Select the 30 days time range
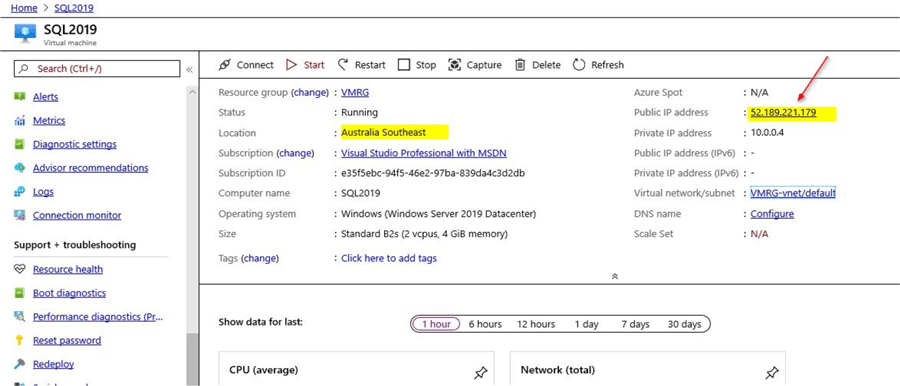The image size is (900, 386). [684, 324]
